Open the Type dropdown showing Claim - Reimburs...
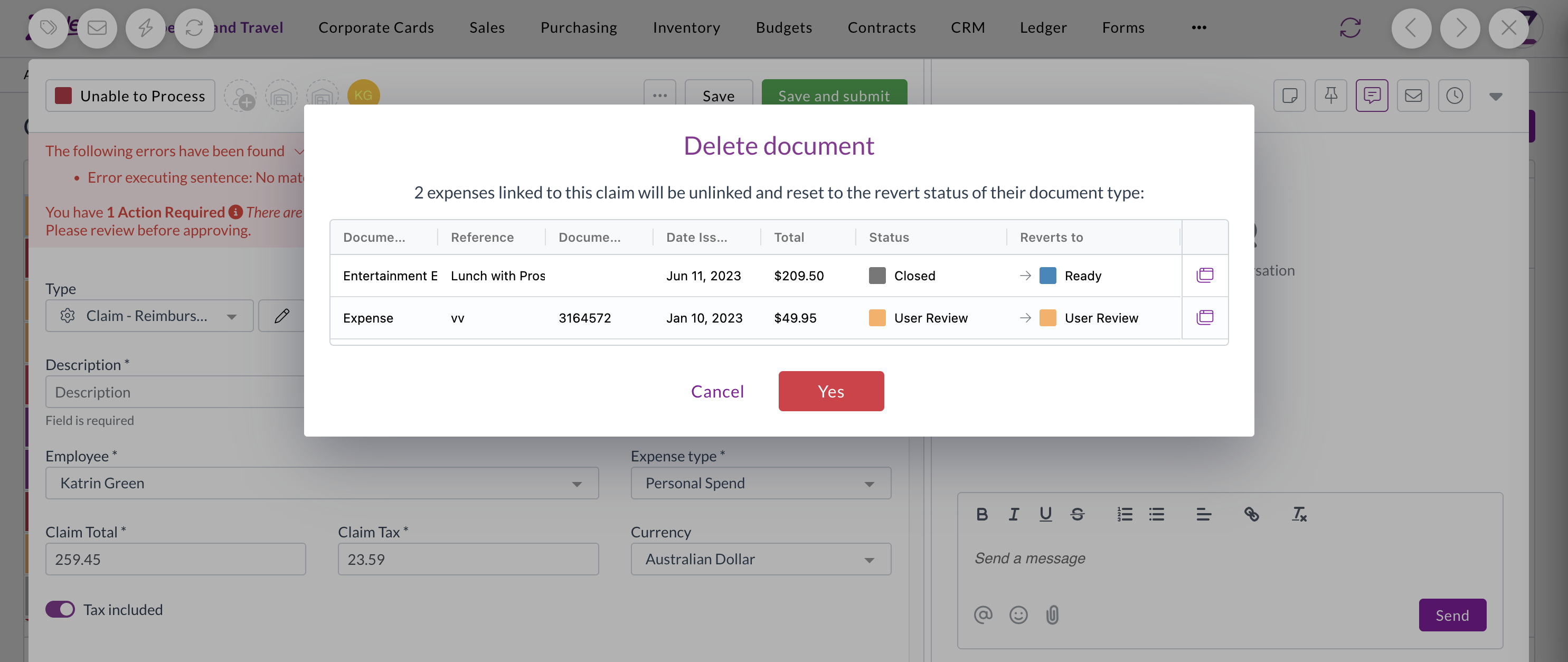This screenshot has height=662, width=1568. [x=149, y=316]
